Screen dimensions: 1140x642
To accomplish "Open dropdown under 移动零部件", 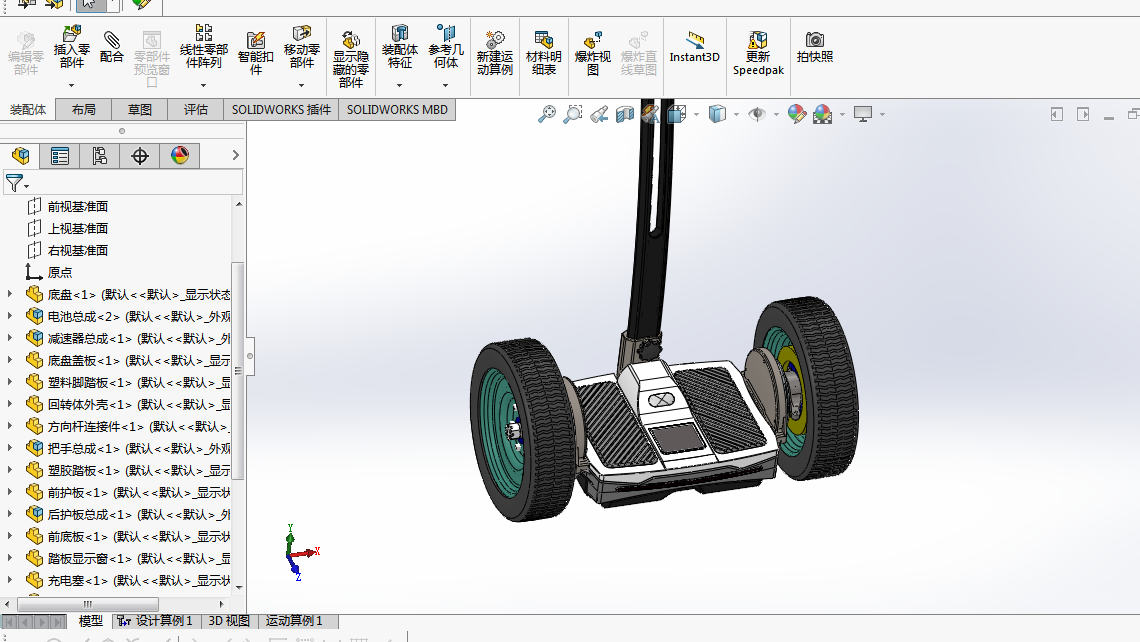I will pyautogui.click(x=301, y=86).
